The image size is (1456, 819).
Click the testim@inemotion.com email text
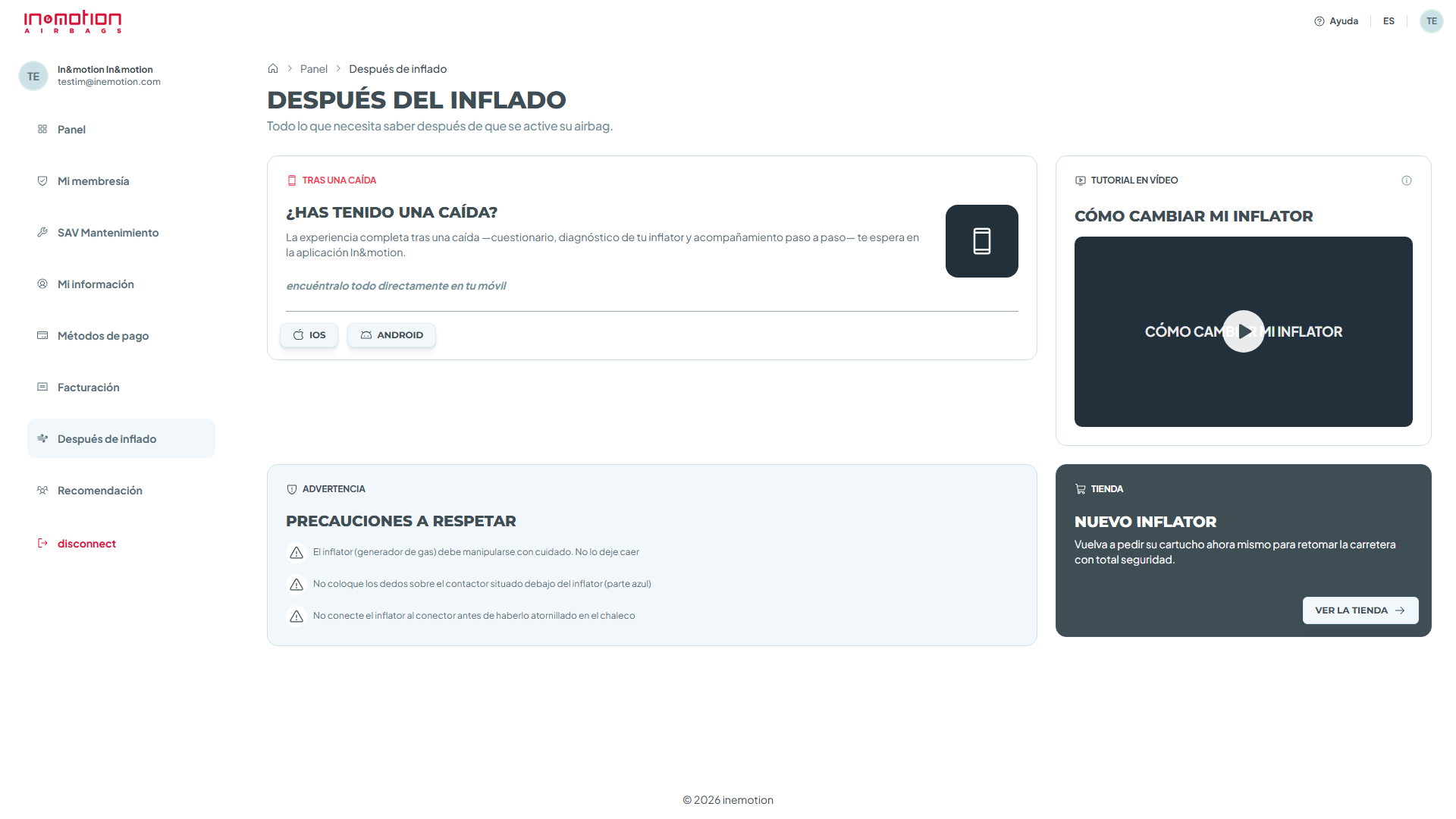pos(109,82)
